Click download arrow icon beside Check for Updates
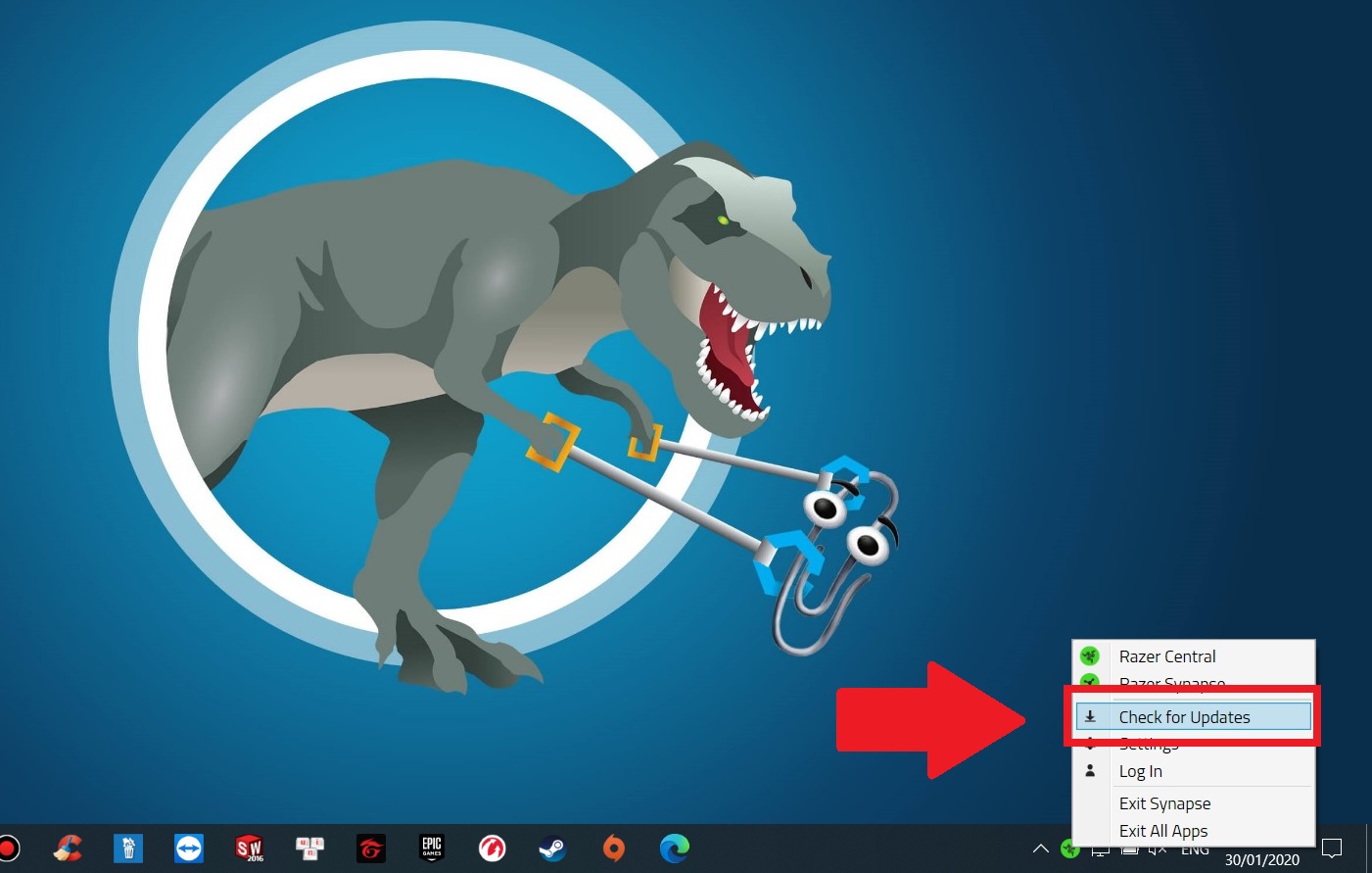Image resolution: width=1372 pixels, height=873 pixels. tap(1090, 717)
